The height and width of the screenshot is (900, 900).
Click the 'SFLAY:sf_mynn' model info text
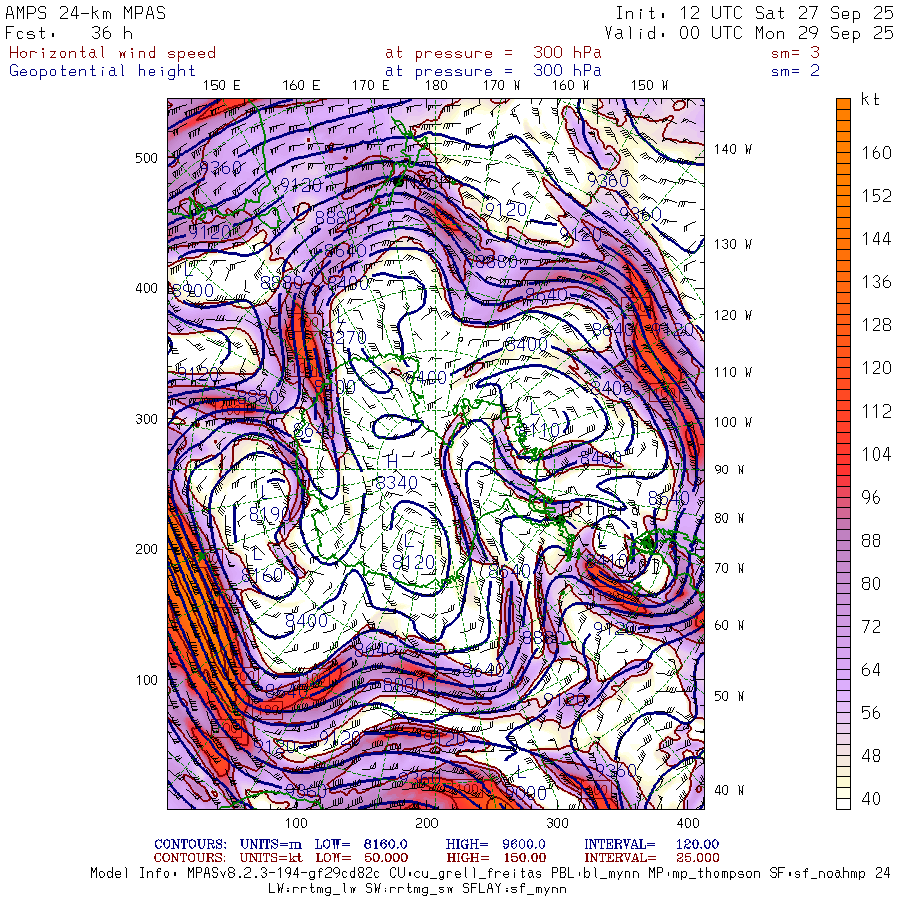click(514, 889)
